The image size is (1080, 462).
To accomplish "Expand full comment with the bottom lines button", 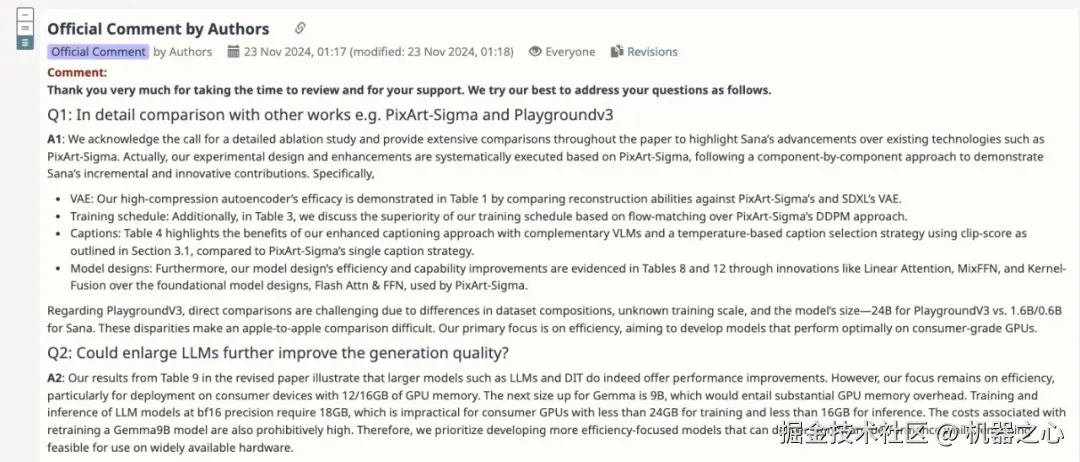I will point(25,43).
